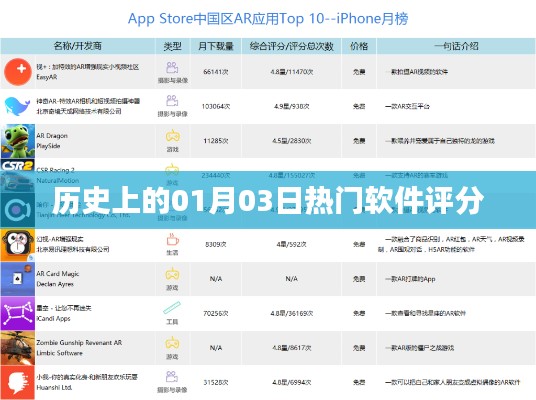Click the monkey face app icon
This screenshot has height=400, width=536.
coord(17,244)
